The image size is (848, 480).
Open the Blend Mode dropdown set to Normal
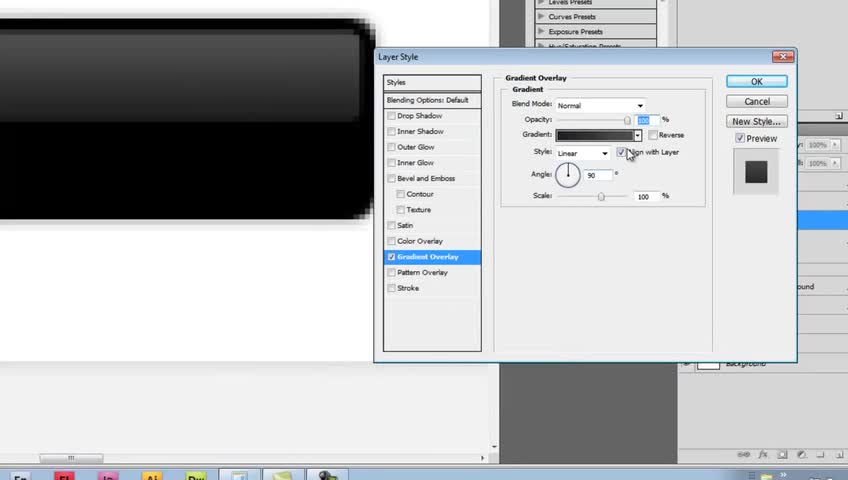coord(600,105)
